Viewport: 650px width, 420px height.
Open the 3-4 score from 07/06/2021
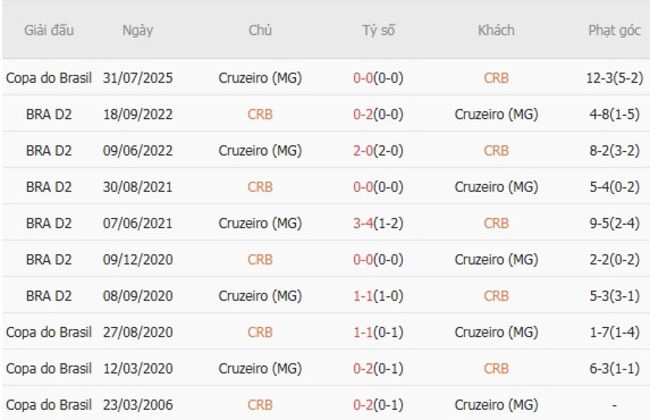click(363, 223)
